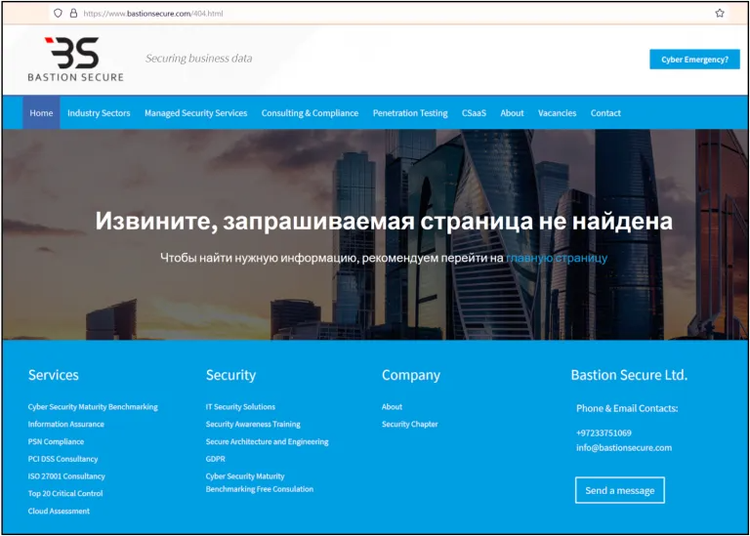The width and height of the screenshot is (750, 536).
Task: Open Cyber Security Maturity Benchmarking footer link
Action: click(93, 407)
